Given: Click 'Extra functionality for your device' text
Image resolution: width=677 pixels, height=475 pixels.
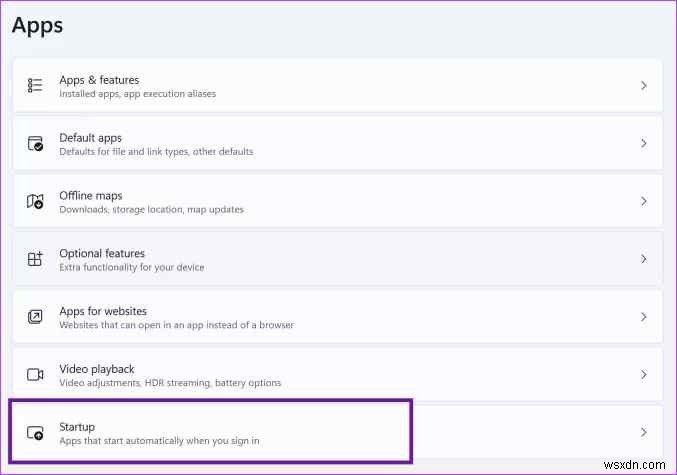Looking at the screenshot, I should [x=132, y=267].
